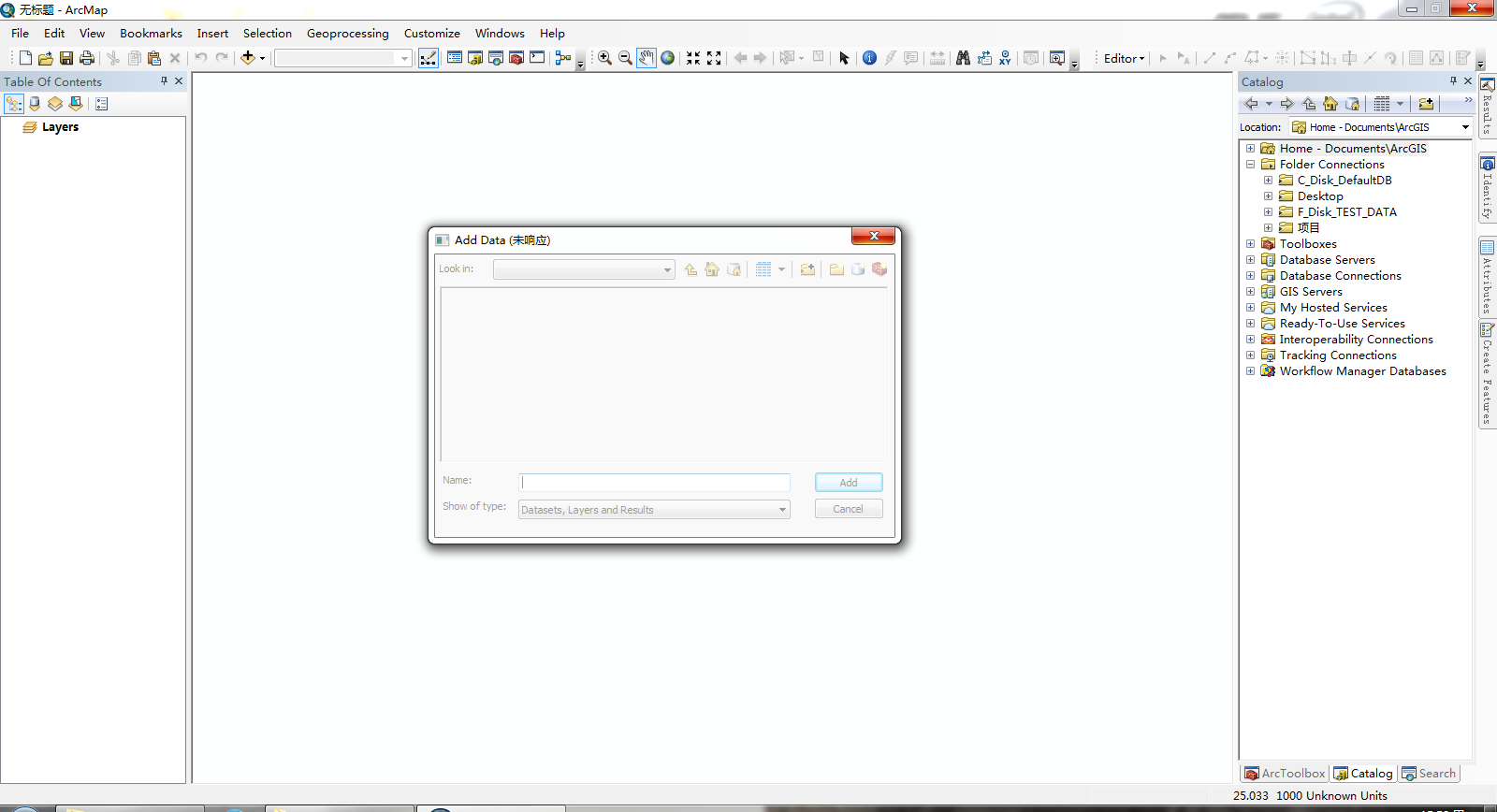The image size is (1497, 812).
Task: Open the Show of type dropdown
Action: tap(654, 510)
